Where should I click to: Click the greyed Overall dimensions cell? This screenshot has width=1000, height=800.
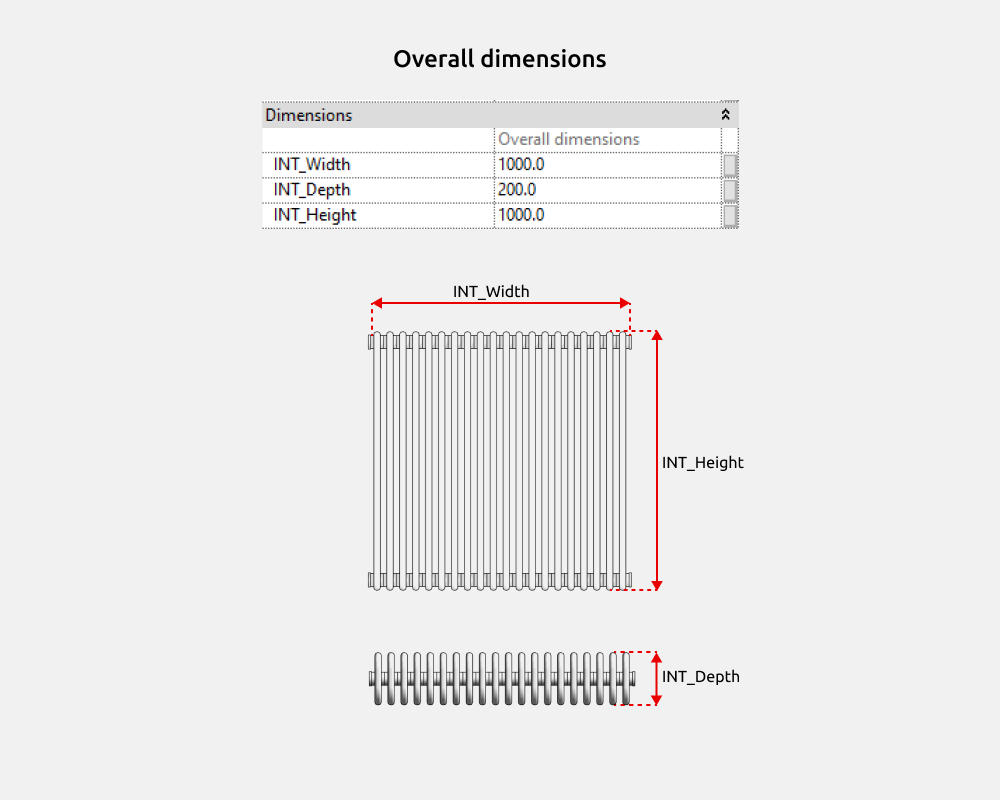[x=607, y=140]
